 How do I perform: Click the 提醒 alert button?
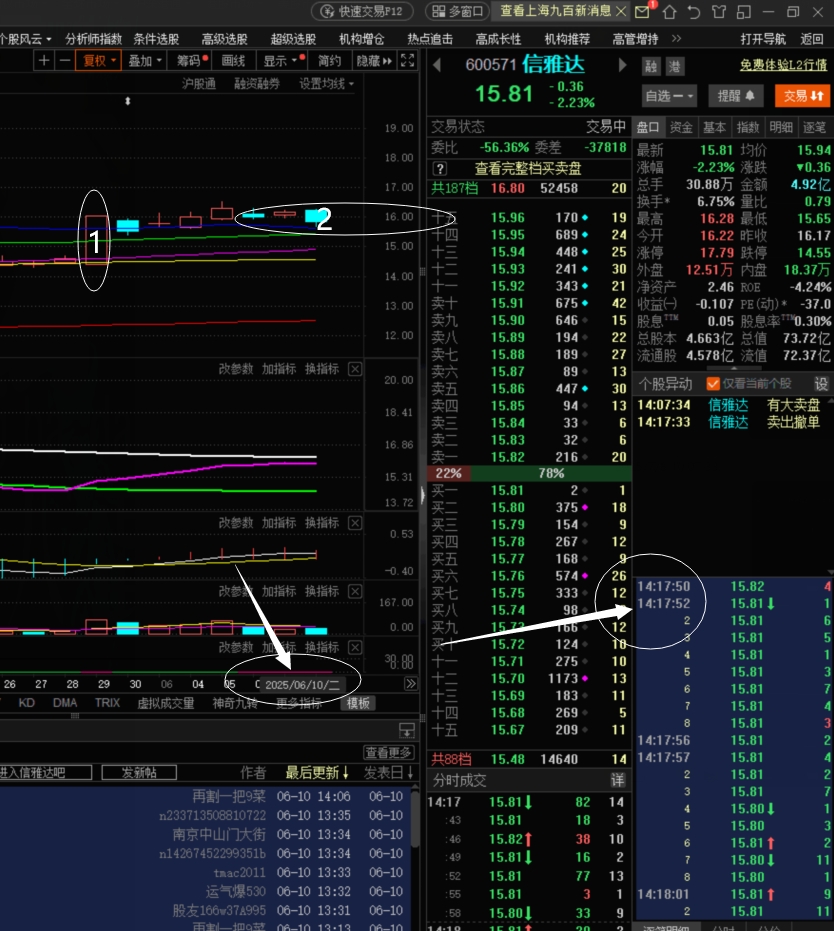[x=735, y=96]
